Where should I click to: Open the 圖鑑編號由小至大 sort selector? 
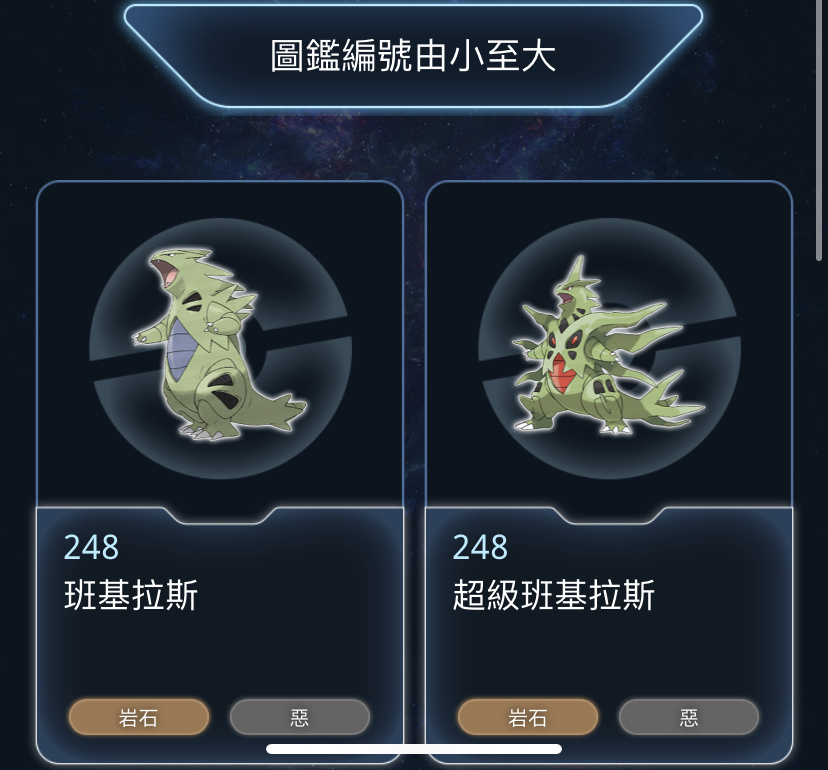413,55
